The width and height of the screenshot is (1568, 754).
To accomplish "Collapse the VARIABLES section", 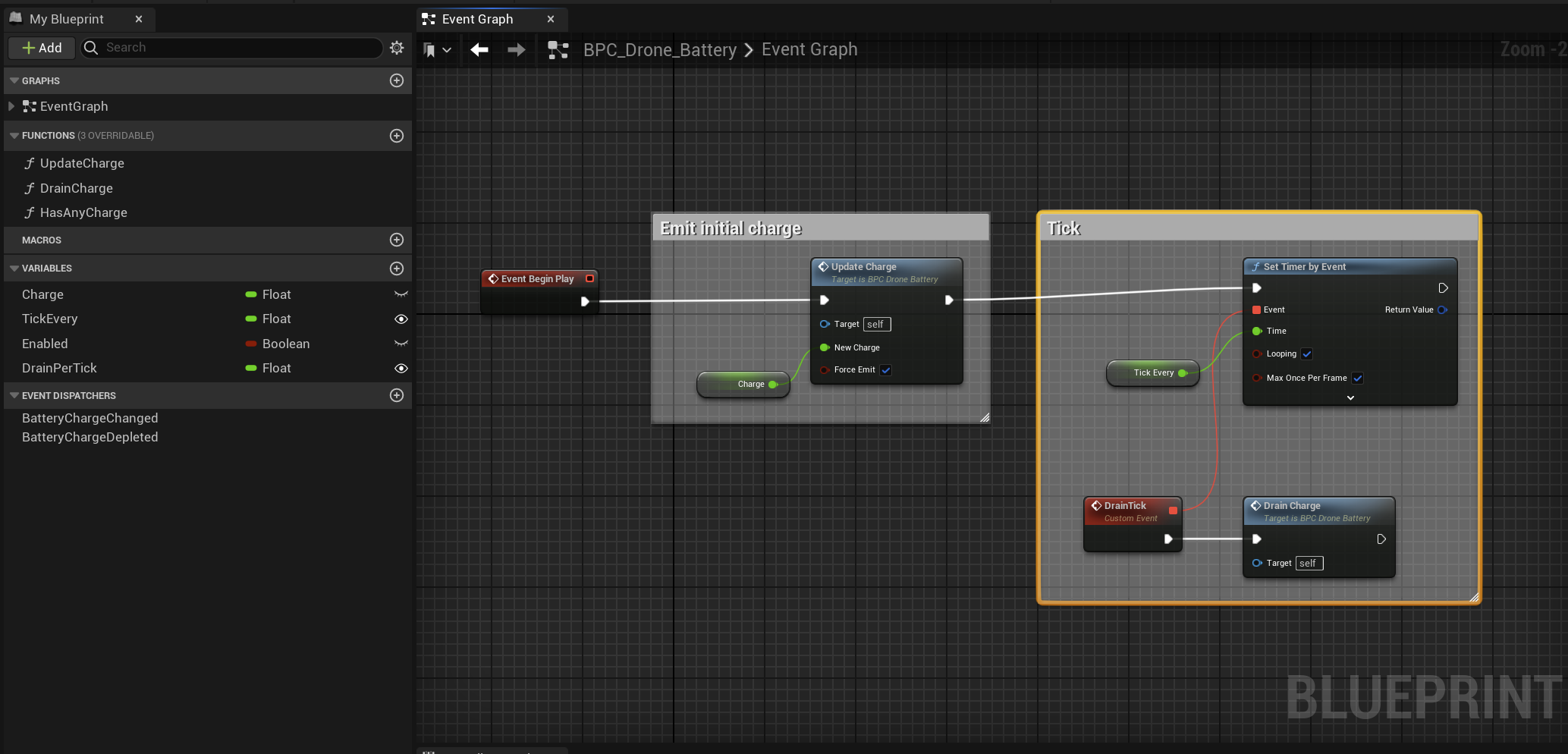I will (14, 269).
